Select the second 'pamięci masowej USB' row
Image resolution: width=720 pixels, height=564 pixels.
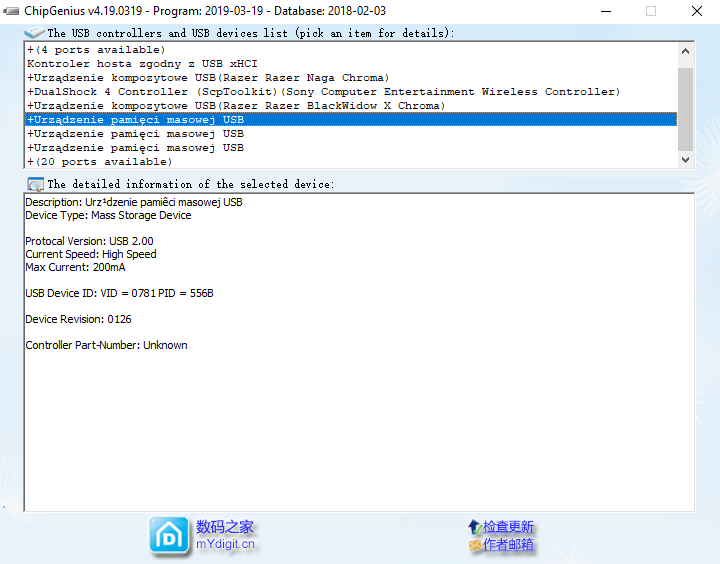pyautogui.click(x=351, y=134)
